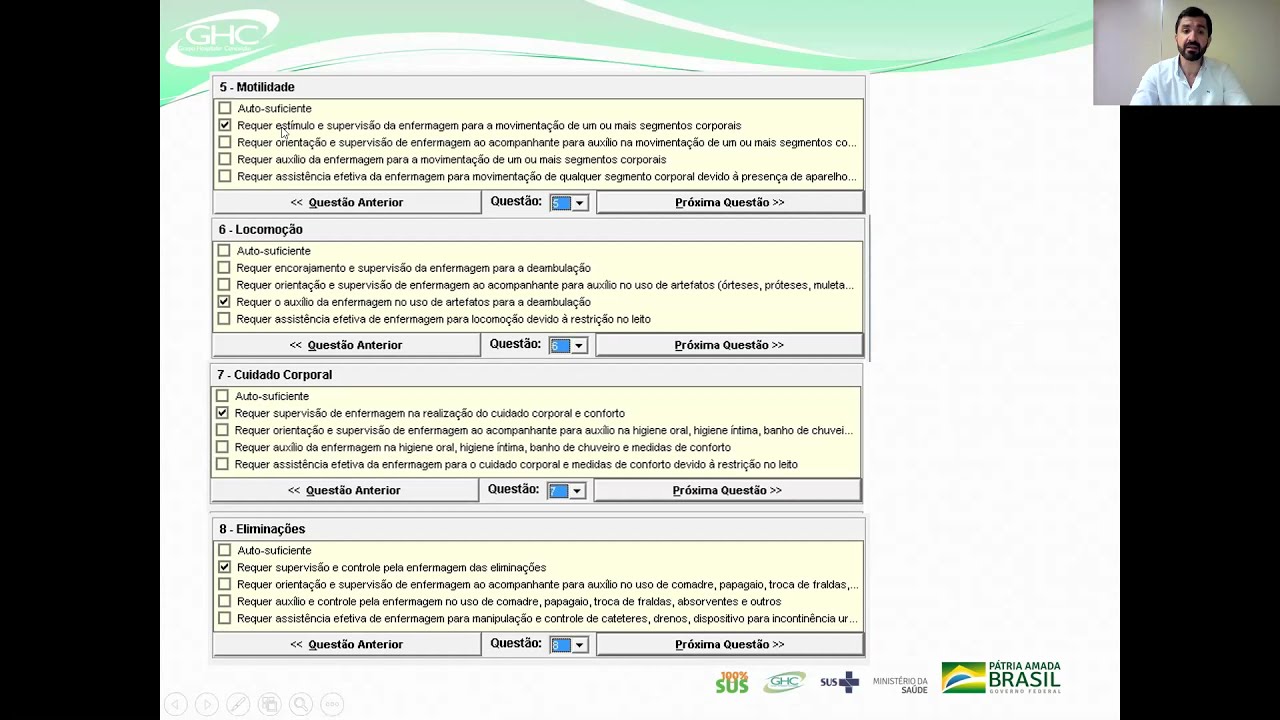The height and width of the screenshot is (720, 1280).
Task: Uncheck Requer supervisão e controle das eliminações
Action: tap(225, 567)
